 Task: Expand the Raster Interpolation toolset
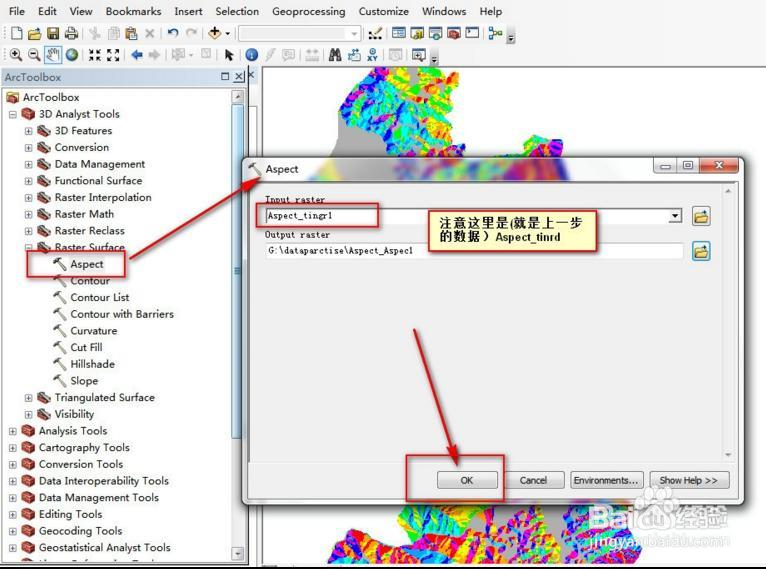tap(28, 198)
